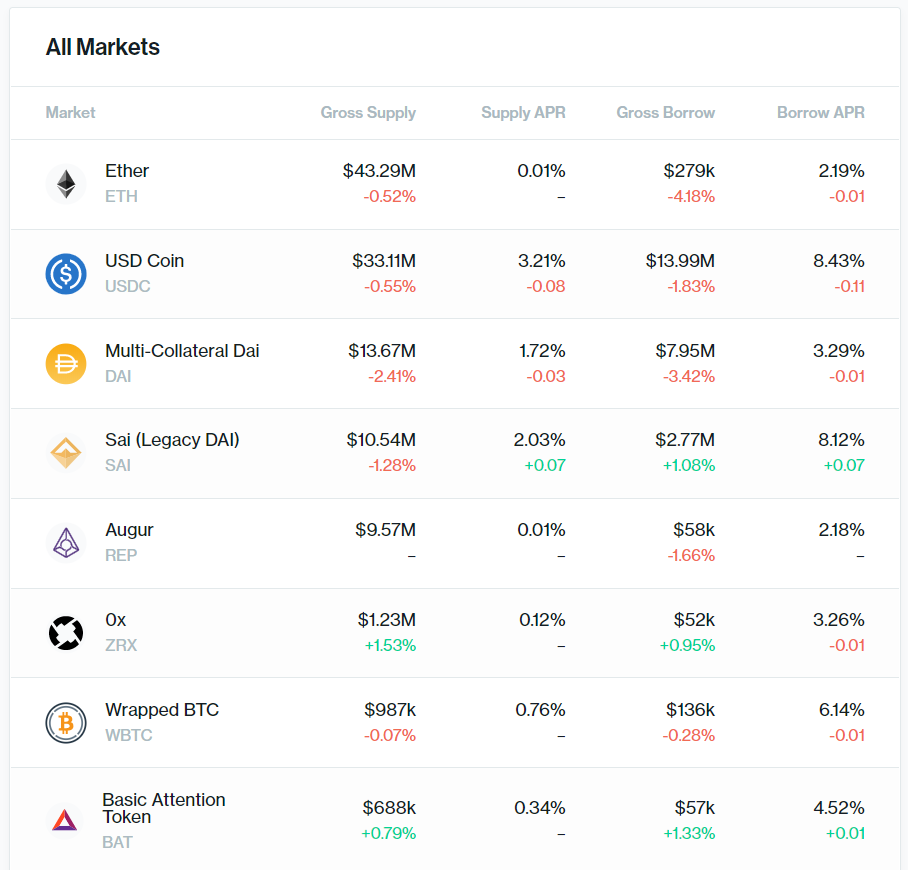Screen dimensions: 908x870
Task: Click the Ether ETH token icon
Action: [67, 183]
